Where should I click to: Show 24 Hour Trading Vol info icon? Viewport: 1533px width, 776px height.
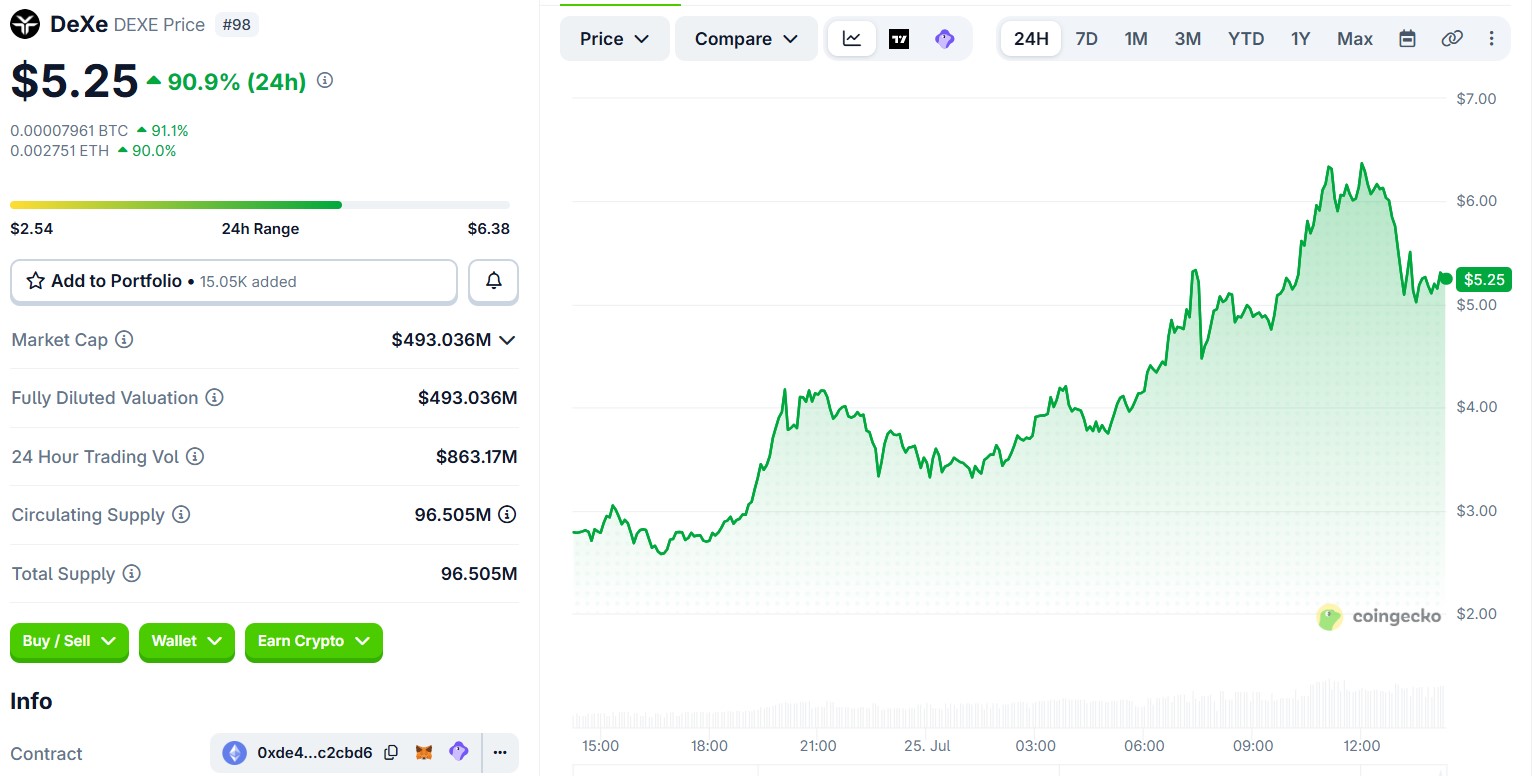click(x=195, y=457)
